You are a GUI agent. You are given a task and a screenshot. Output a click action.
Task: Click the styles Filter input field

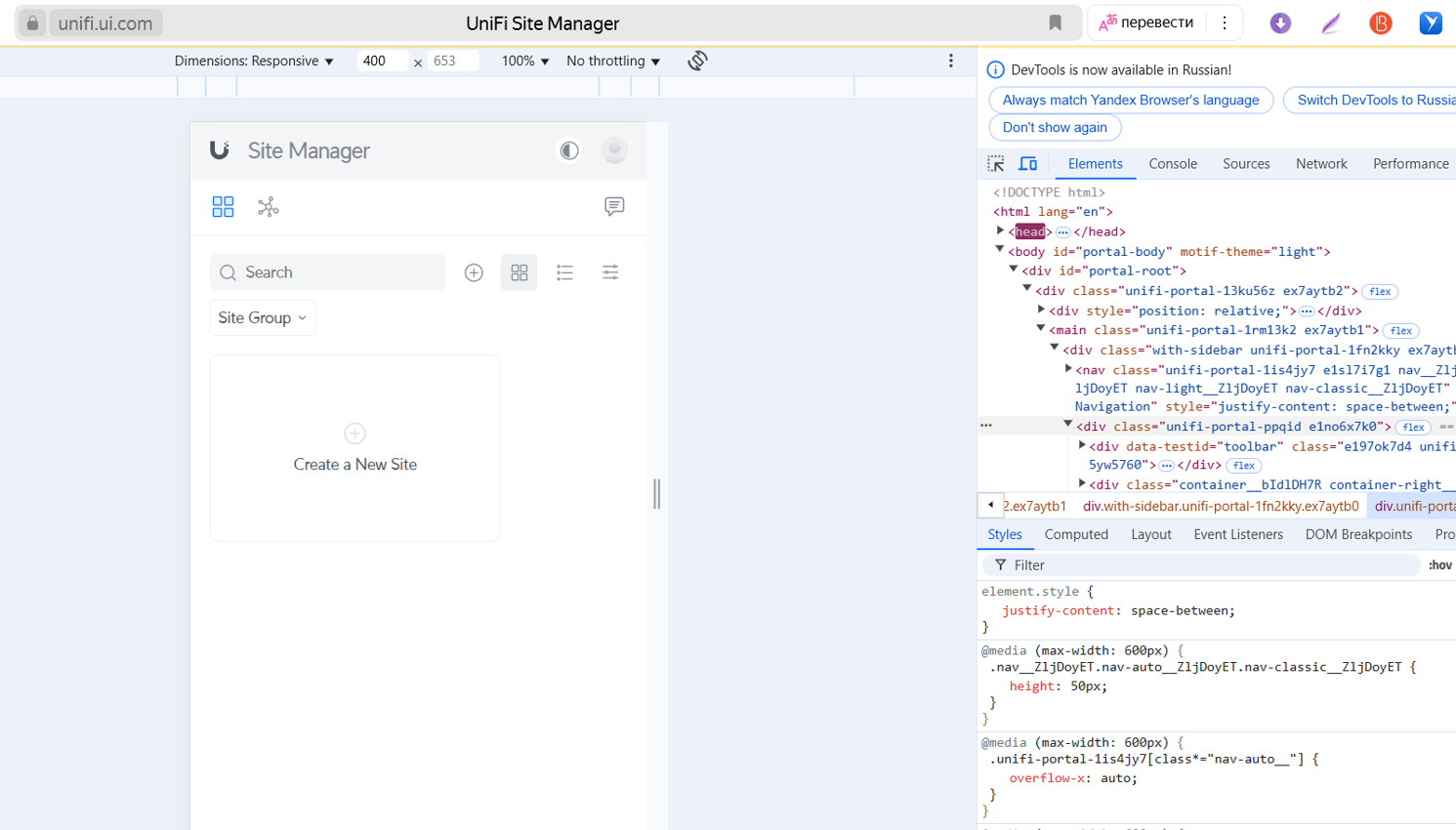[1201, 565]
